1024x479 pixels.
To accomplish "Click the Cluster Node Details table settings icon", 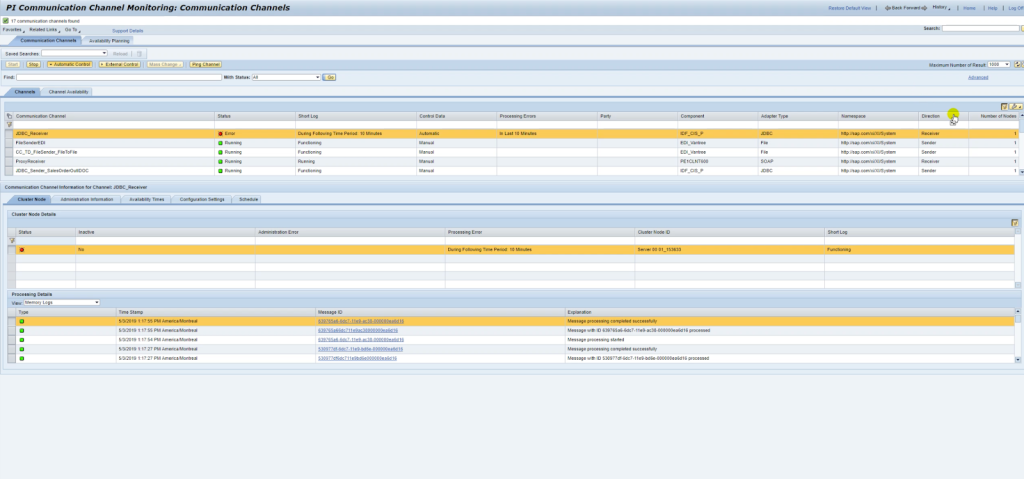I will pos(1015,223).
